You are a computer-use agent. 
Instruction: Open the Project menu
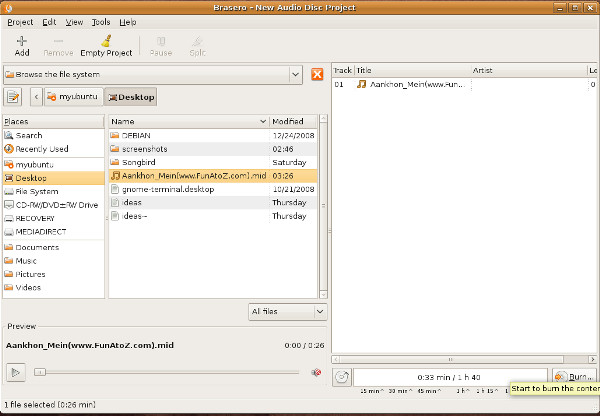click(x=20, y=21)
